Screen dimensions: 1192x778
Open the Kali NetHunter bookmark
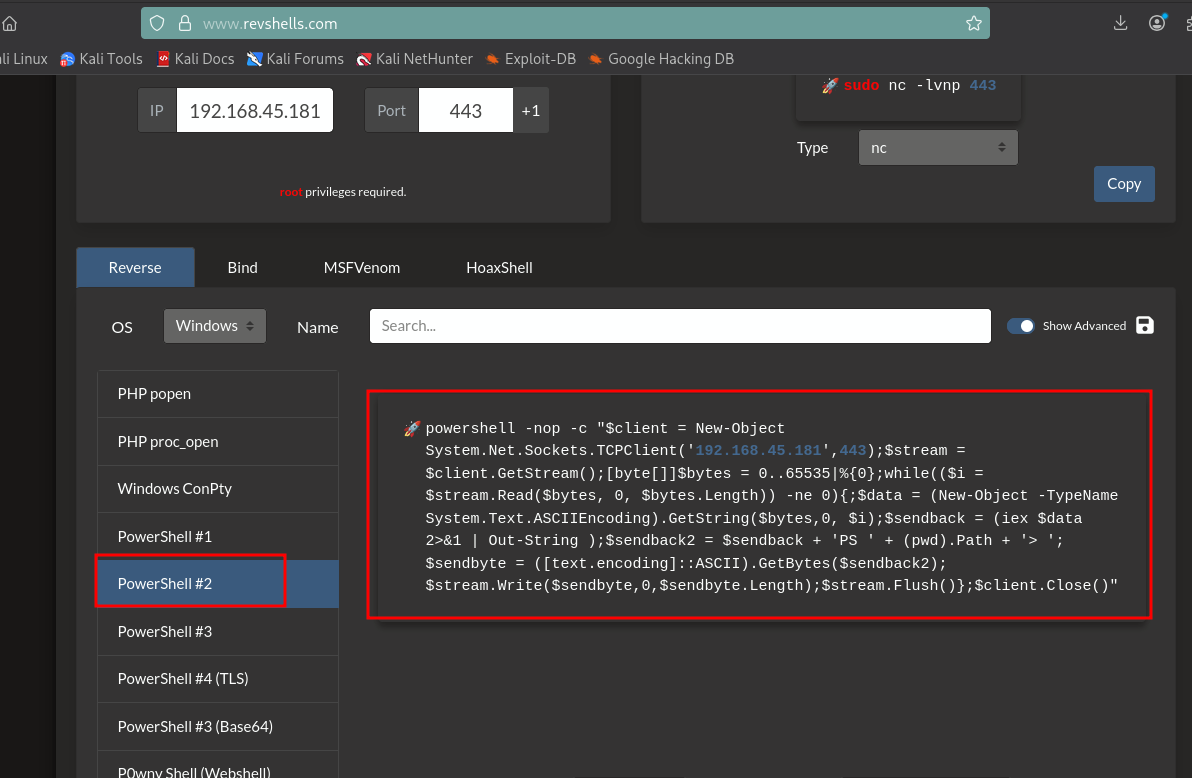(x=415, y=59)
